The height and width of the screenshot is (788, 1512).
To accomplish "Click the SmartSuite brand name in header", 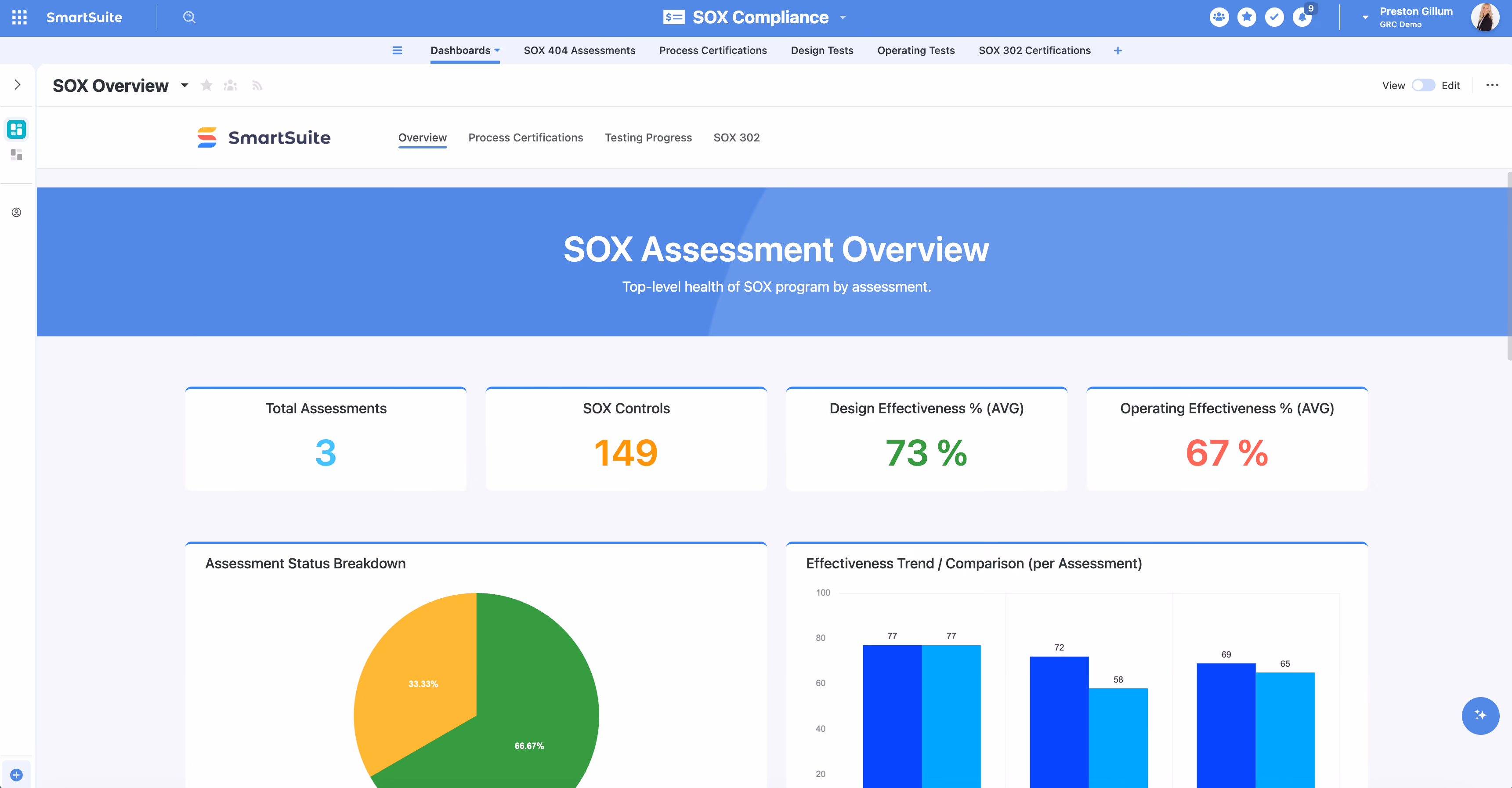I will (x=84, y=18).
